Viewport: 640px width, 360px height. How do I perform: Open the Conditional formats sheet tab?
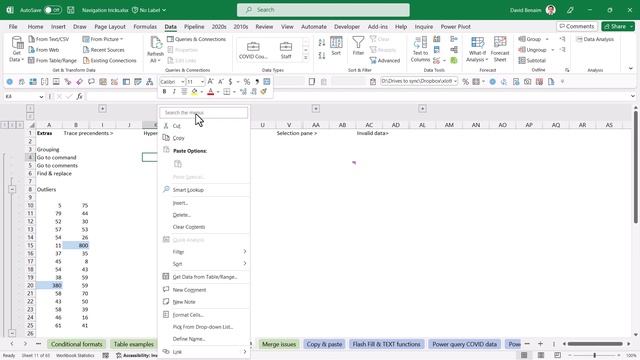[x=76, y=344]
